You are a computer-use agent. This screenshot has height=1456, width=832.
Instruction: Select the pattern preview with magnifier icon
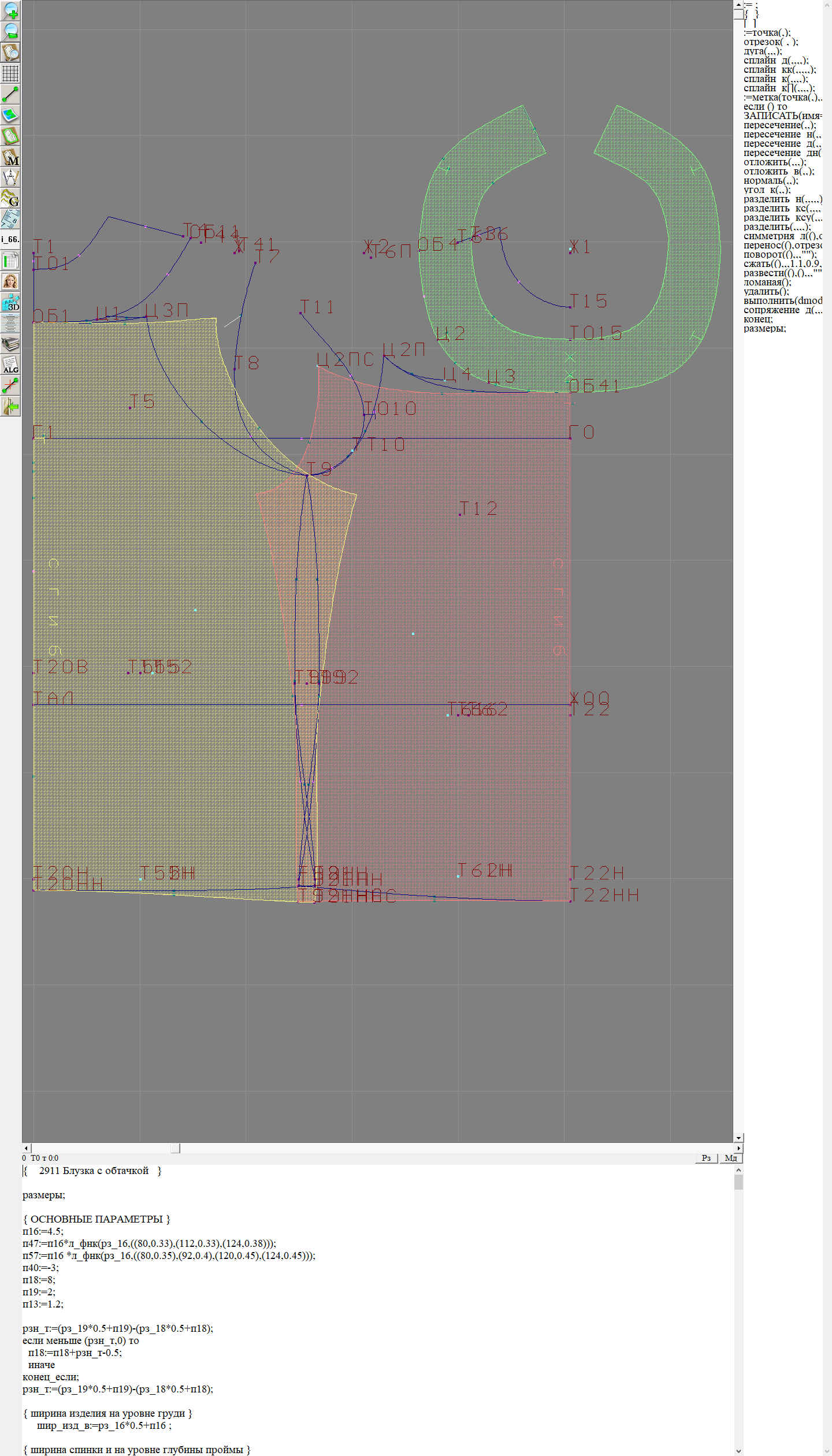pyautogui.click(x=10, y=52)
